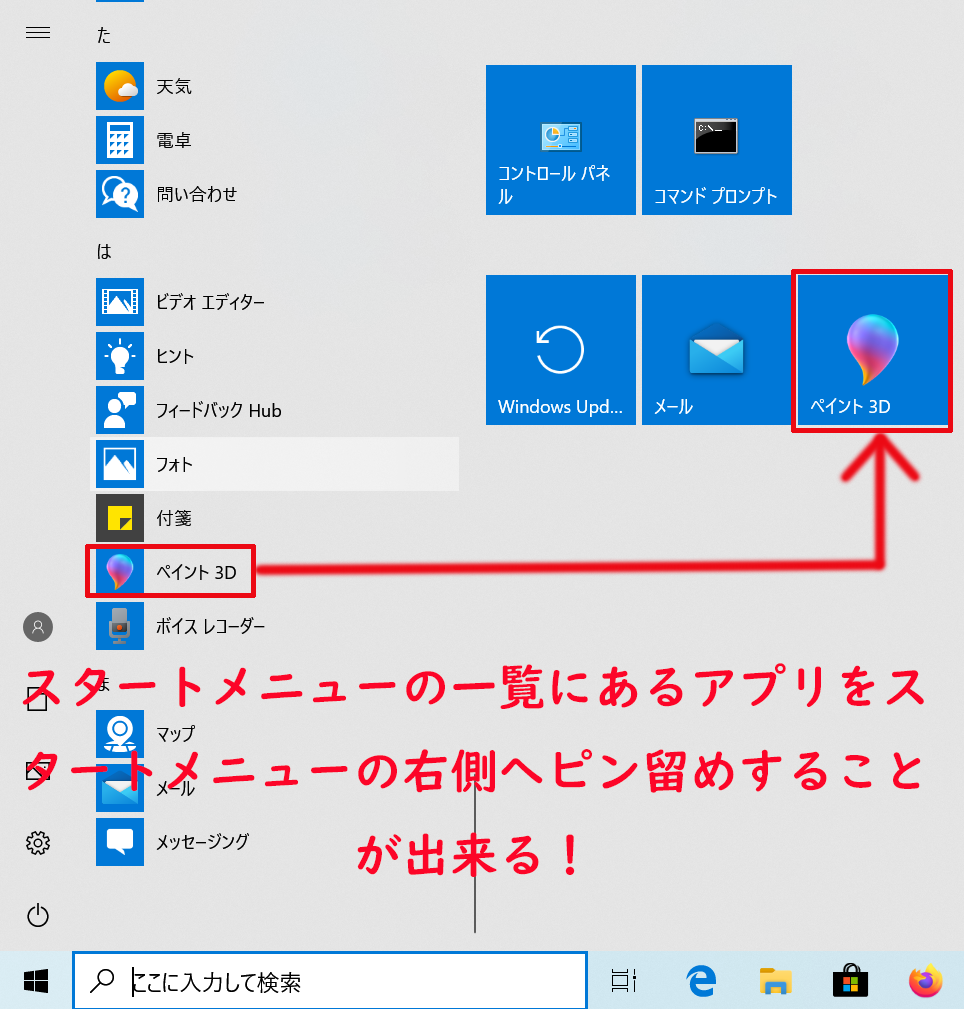Screen dimensions: 964x1009
Task: Select the 電卓 label text
Action: click(174, 140)
